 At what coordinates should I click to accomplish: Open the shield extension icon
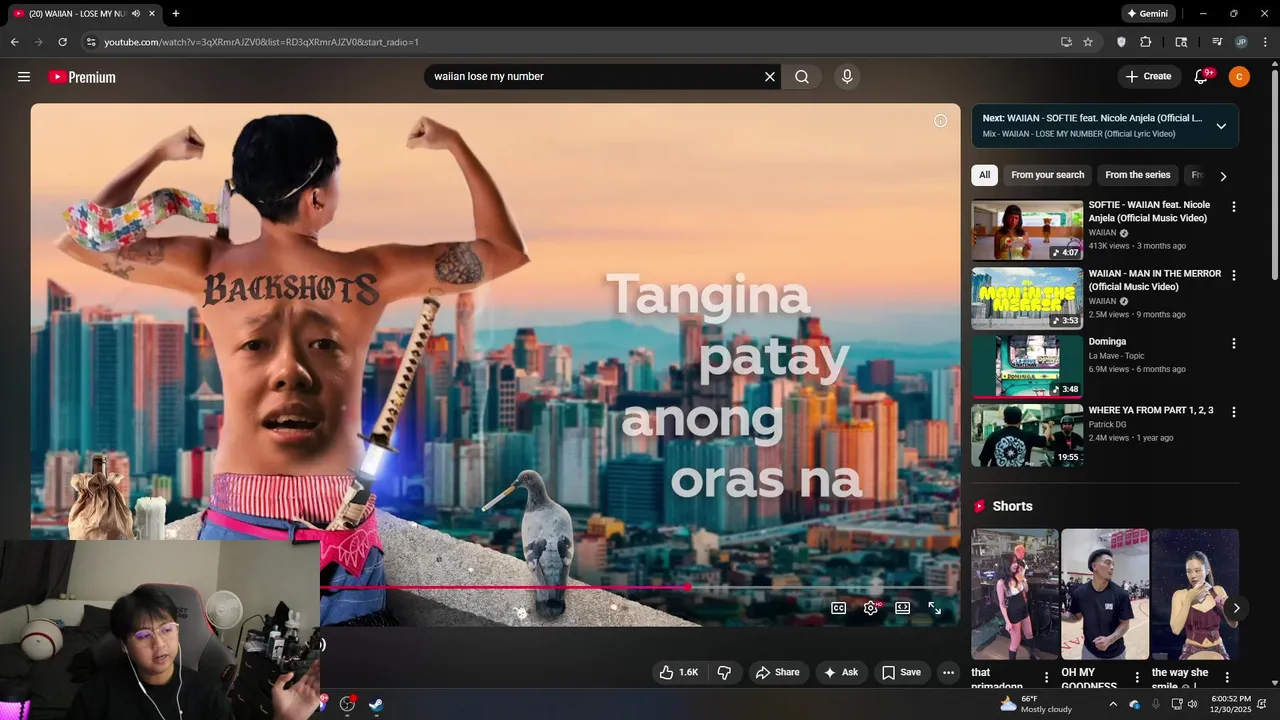(x=1121, y=42)
